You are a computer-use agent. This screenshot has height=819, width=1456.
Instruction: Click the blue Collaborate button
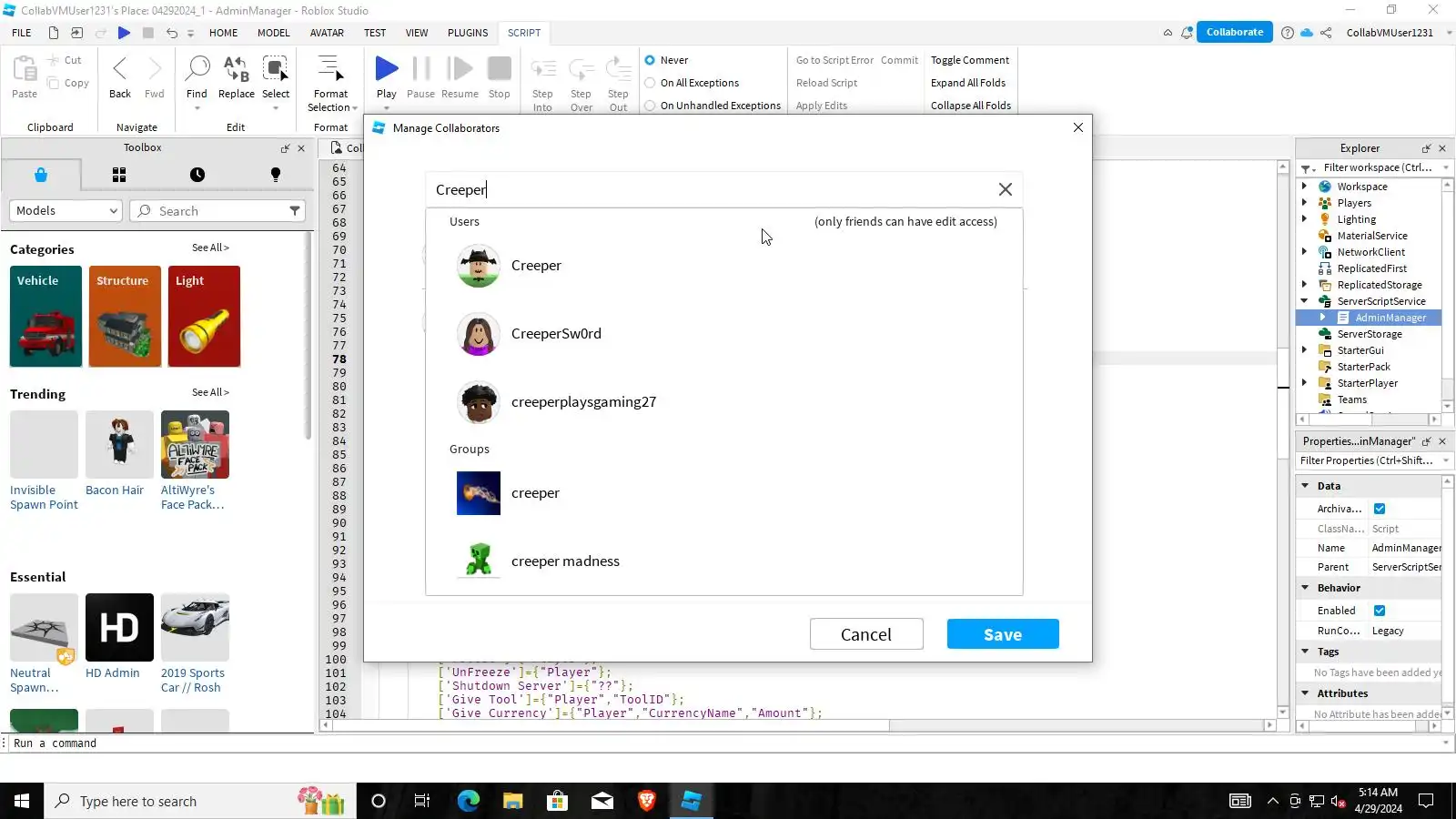(x=1235, y=32)
